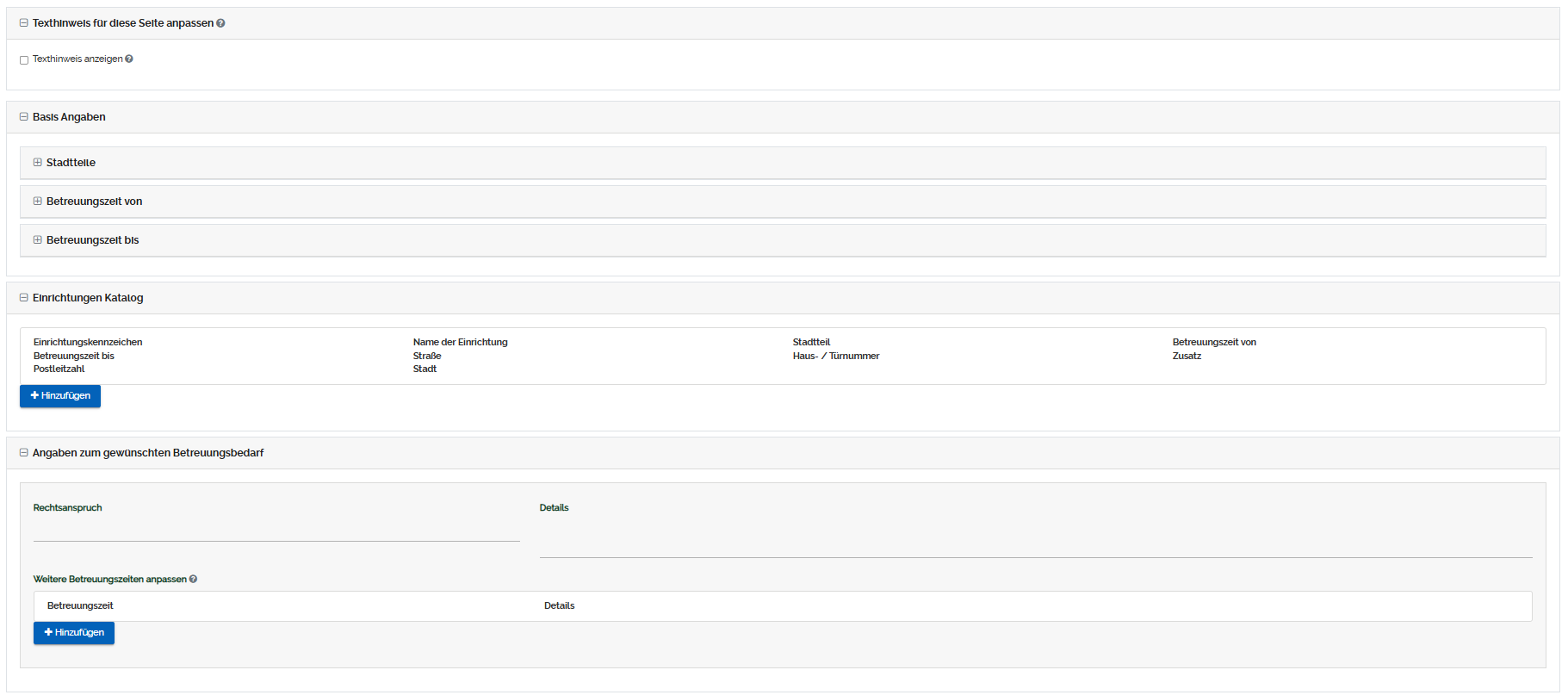
Task: Expand the 'Betreuungszeit bis' panel
Action: [x=38, y=240]
